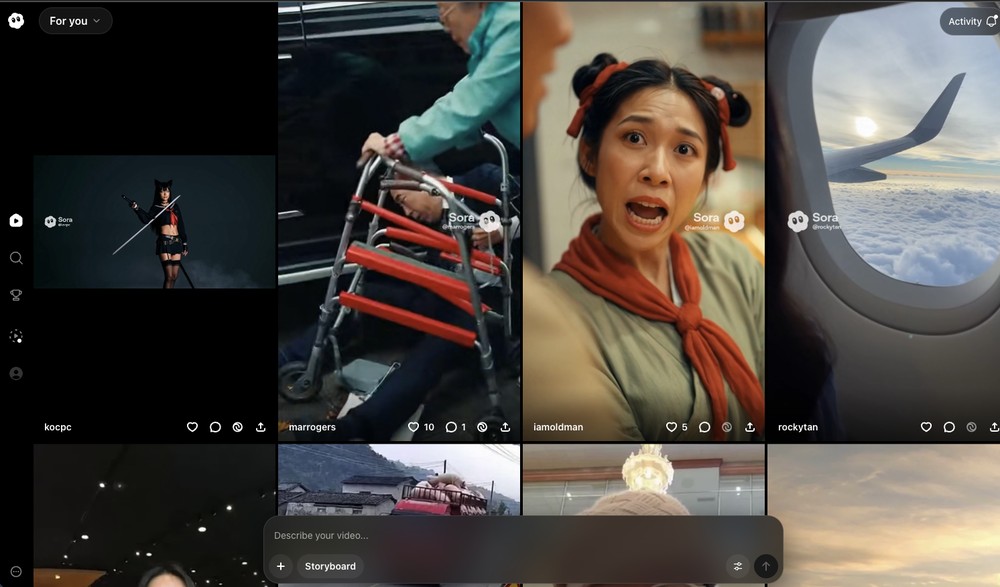
Task: Click remix icon on rockytan video
Action: tap(971, 427)
